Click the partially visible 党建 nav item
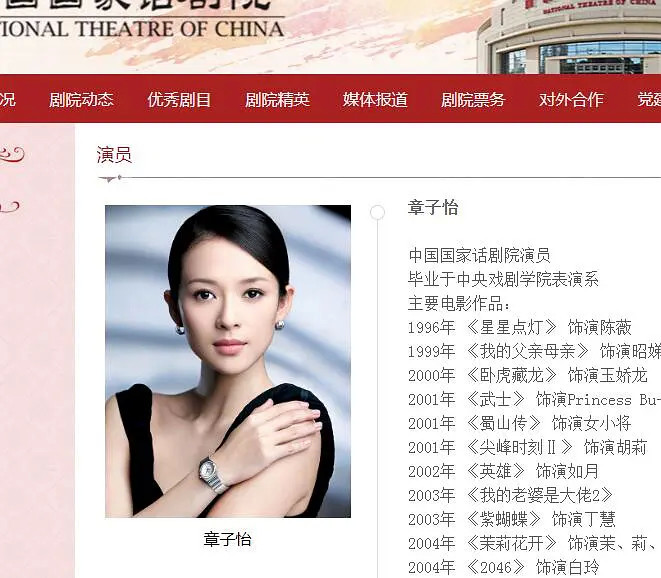Viewport: 661px width, 578px height. 649,100
